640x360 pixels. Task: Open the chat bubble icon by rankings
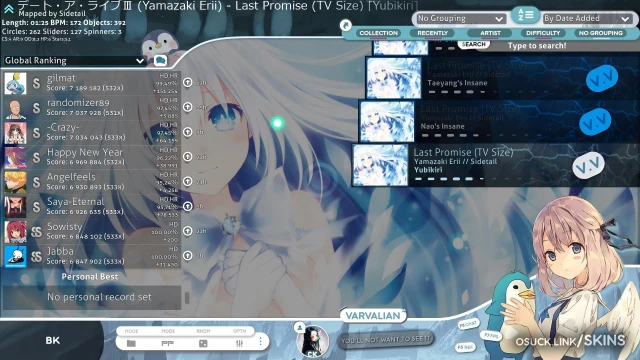160,61
